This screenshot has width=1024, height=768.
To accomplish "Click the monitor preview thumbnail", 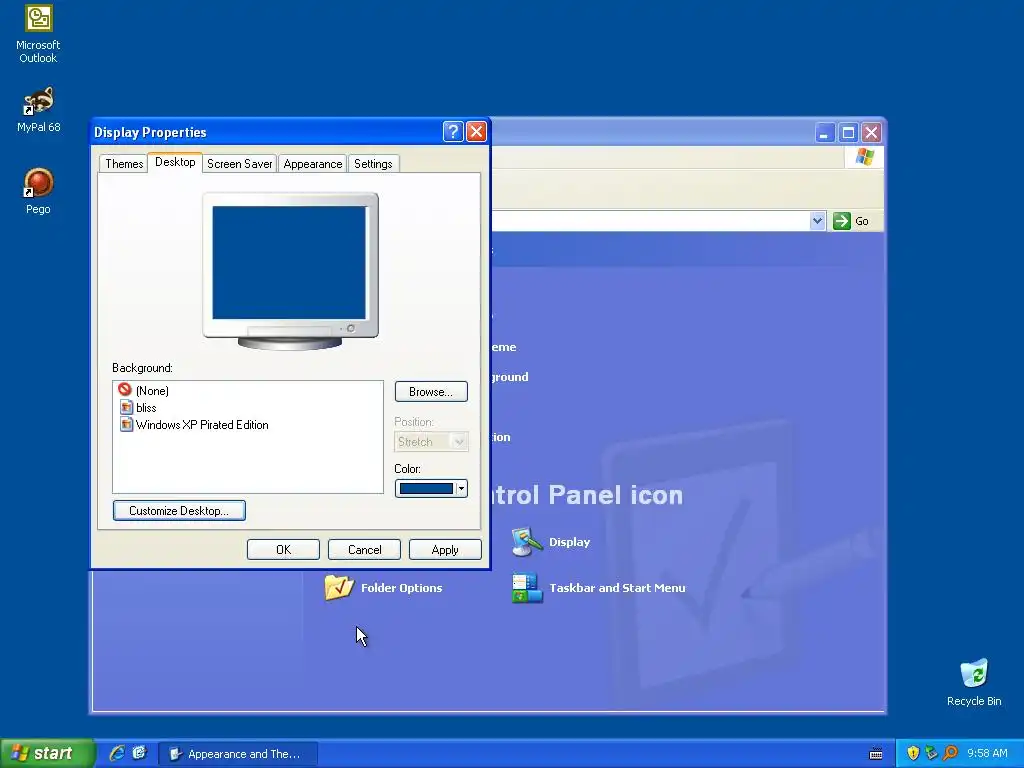I will tap(290, 270).
